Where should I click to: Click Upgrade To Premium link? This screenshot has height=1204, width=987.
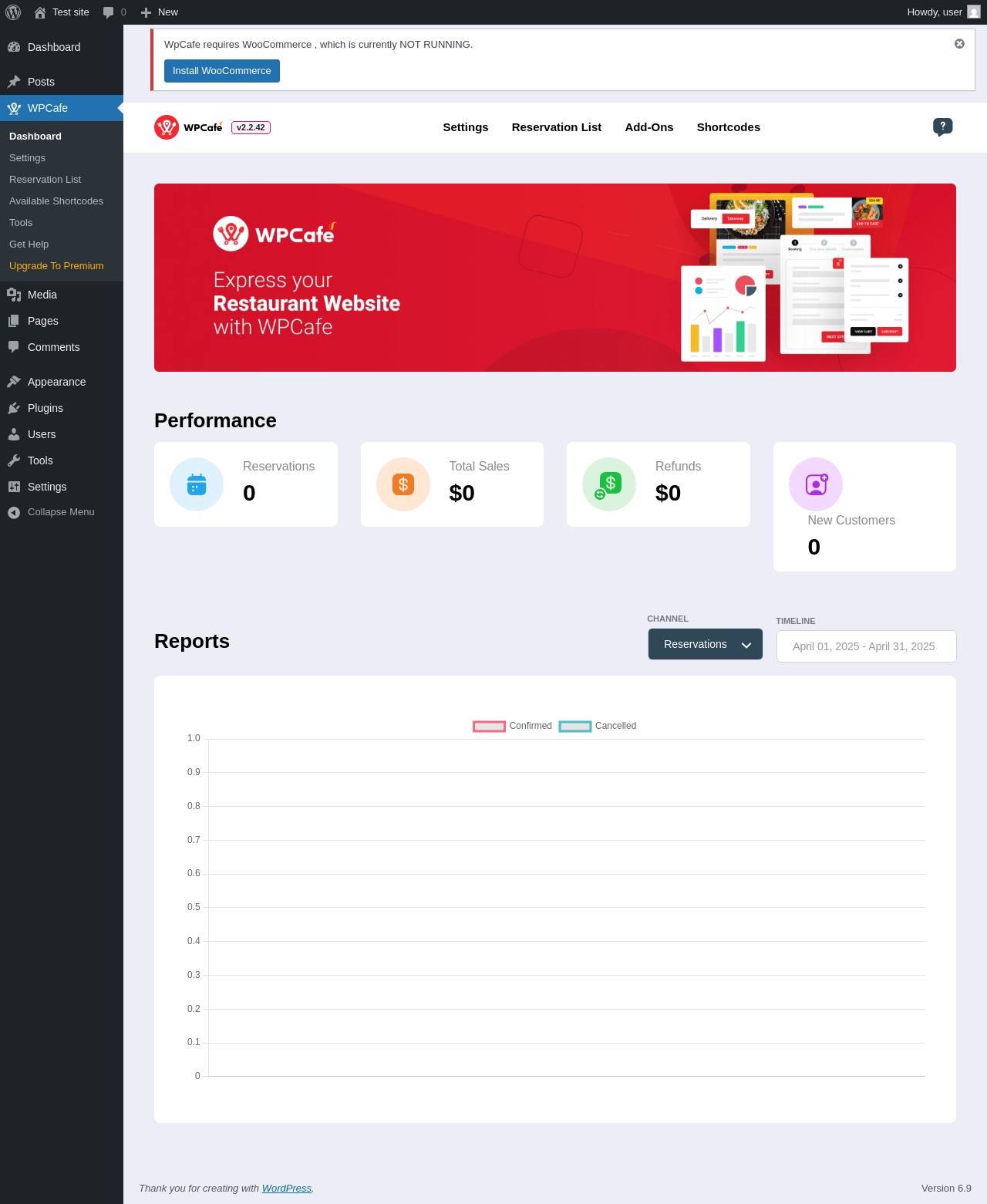[62, 266]
